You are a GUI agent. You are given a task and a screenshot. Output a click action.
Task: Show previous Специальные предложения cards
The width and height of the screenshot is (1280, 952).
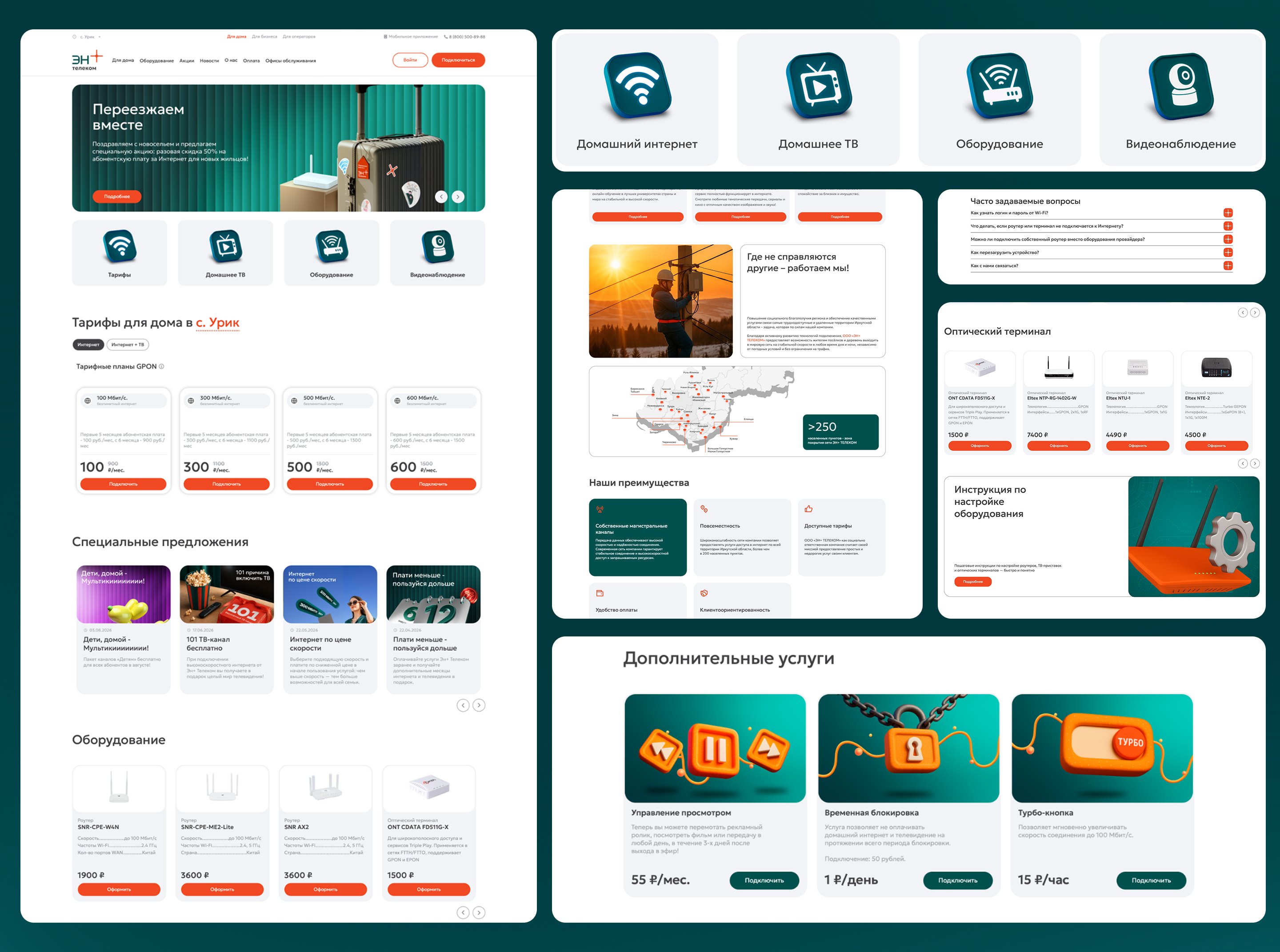pos(463,705)
